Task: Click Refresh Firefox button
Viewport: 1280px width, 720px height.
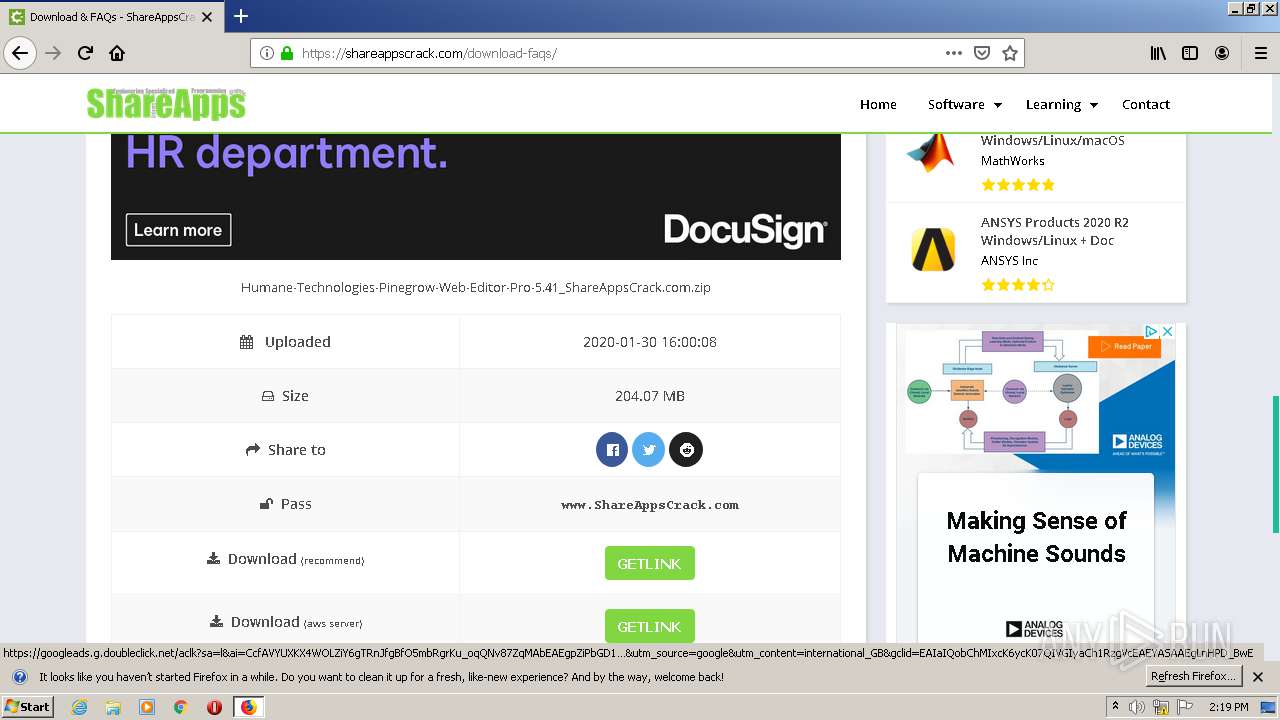Action: click(1193, 677)
